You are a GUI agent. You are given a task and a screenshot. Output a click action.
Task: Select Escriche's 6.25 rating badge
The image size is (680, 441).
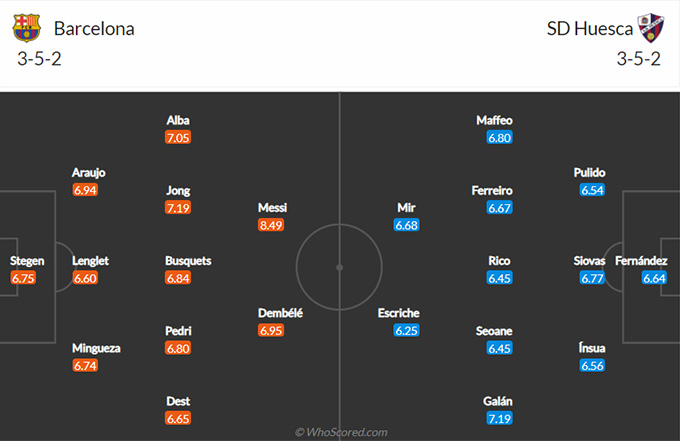pyautogui.click(x=407, y=330)
